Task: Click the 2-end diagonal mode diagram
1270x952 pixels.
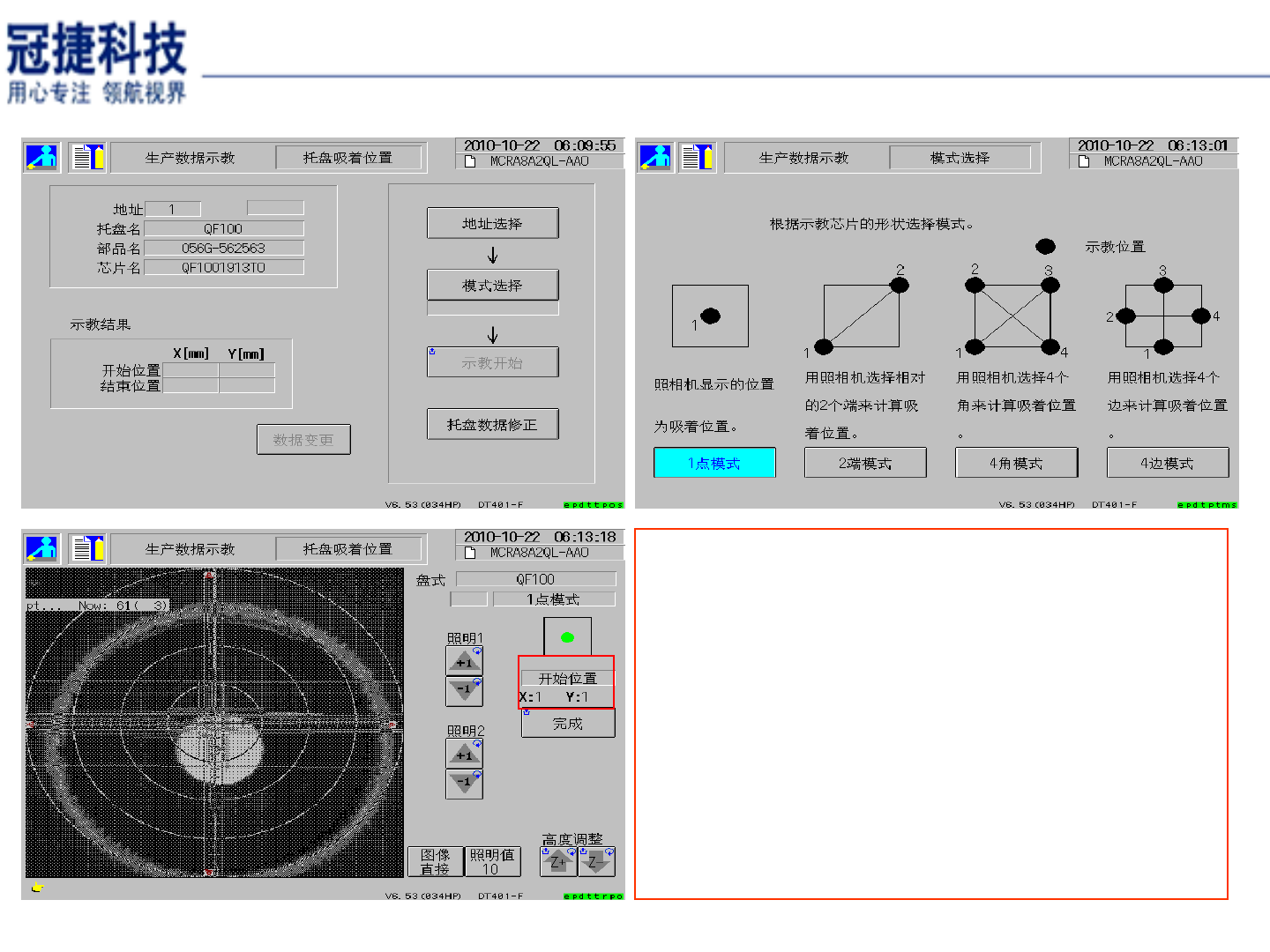Action: pos(862,316)
